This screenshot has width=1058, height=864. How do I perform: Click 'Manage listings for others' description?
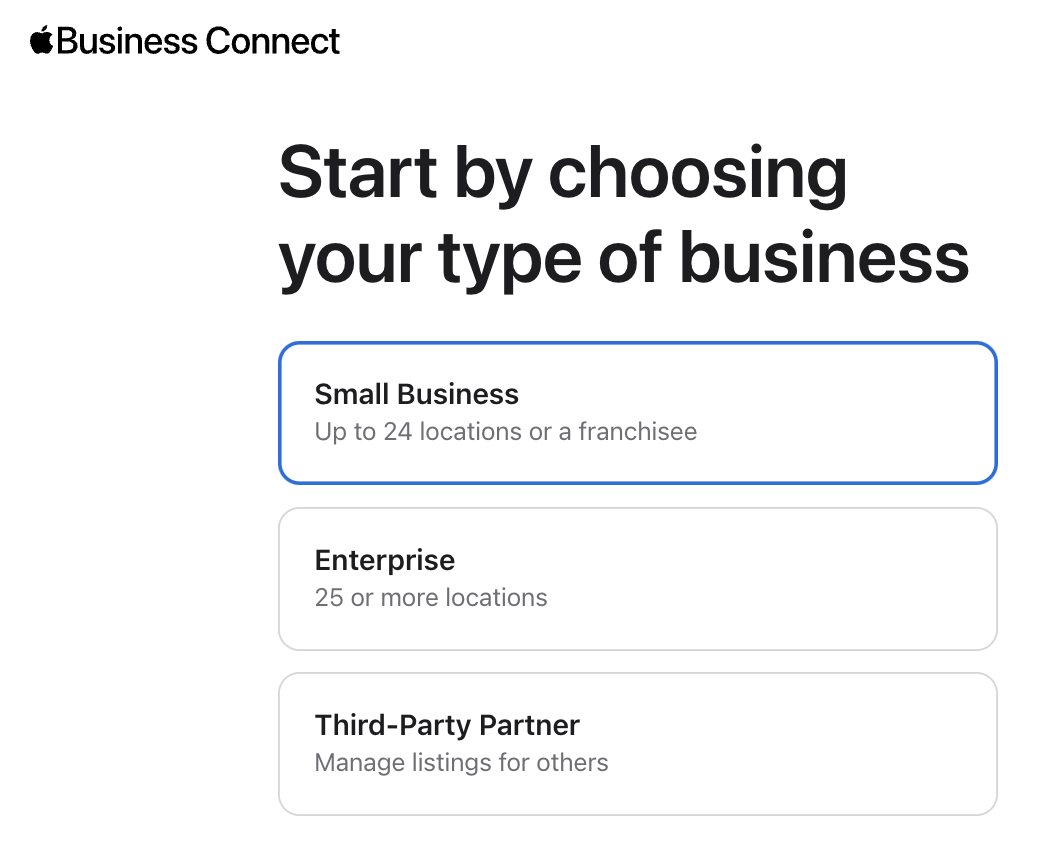tap(461, 763)
